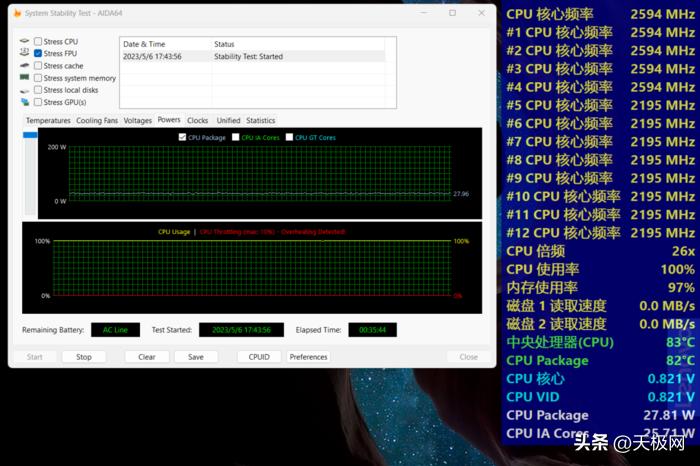Click the 27.96 power reading on graph

[461, 194]
